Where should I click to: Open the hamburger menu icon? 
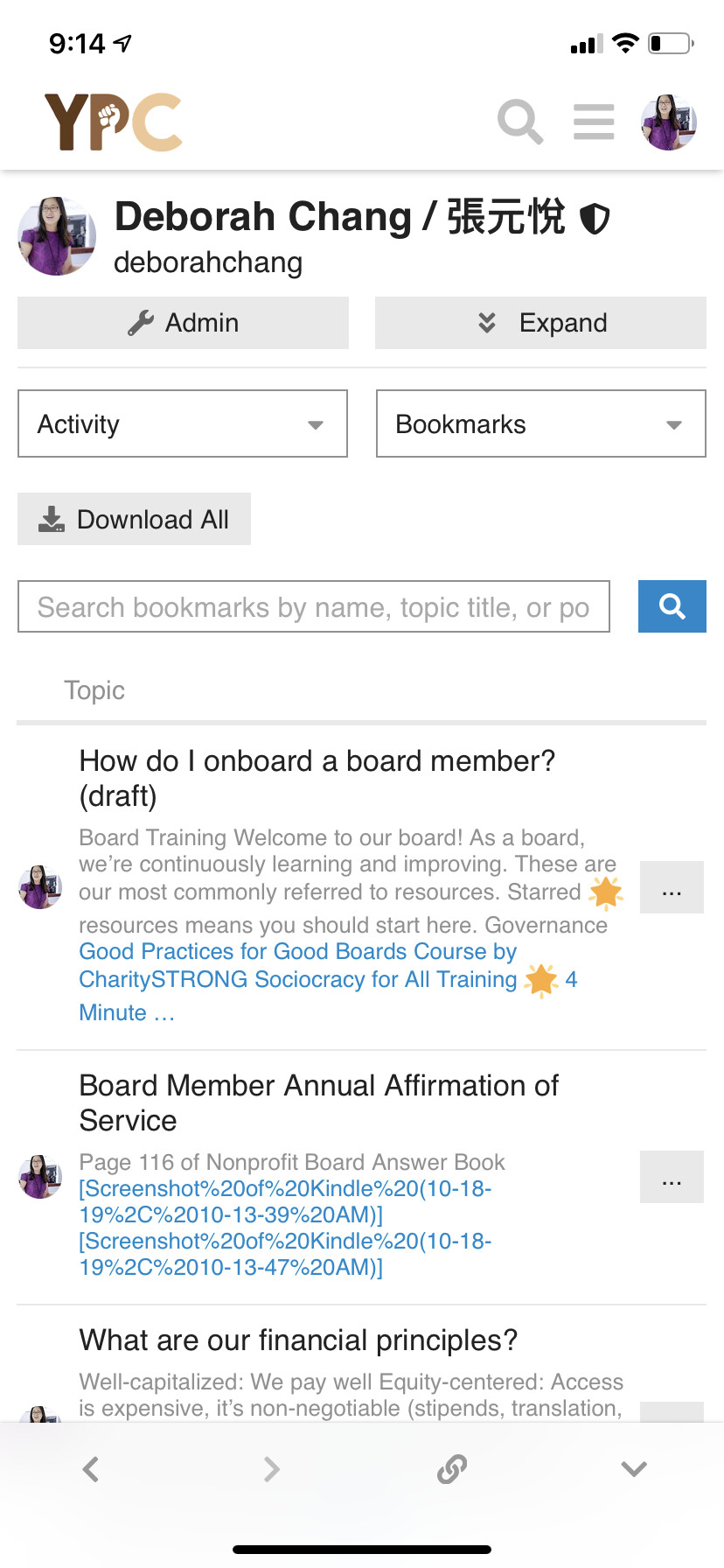(x=594, y=122)
